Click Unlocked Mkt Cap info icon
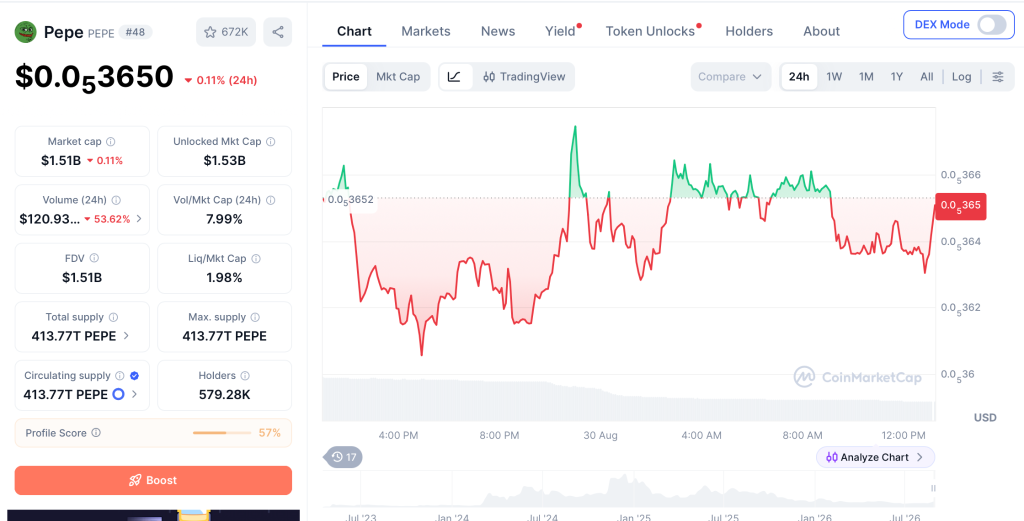Image resolution: width=1024 pixels, height=521 pixels. (270, 142)
